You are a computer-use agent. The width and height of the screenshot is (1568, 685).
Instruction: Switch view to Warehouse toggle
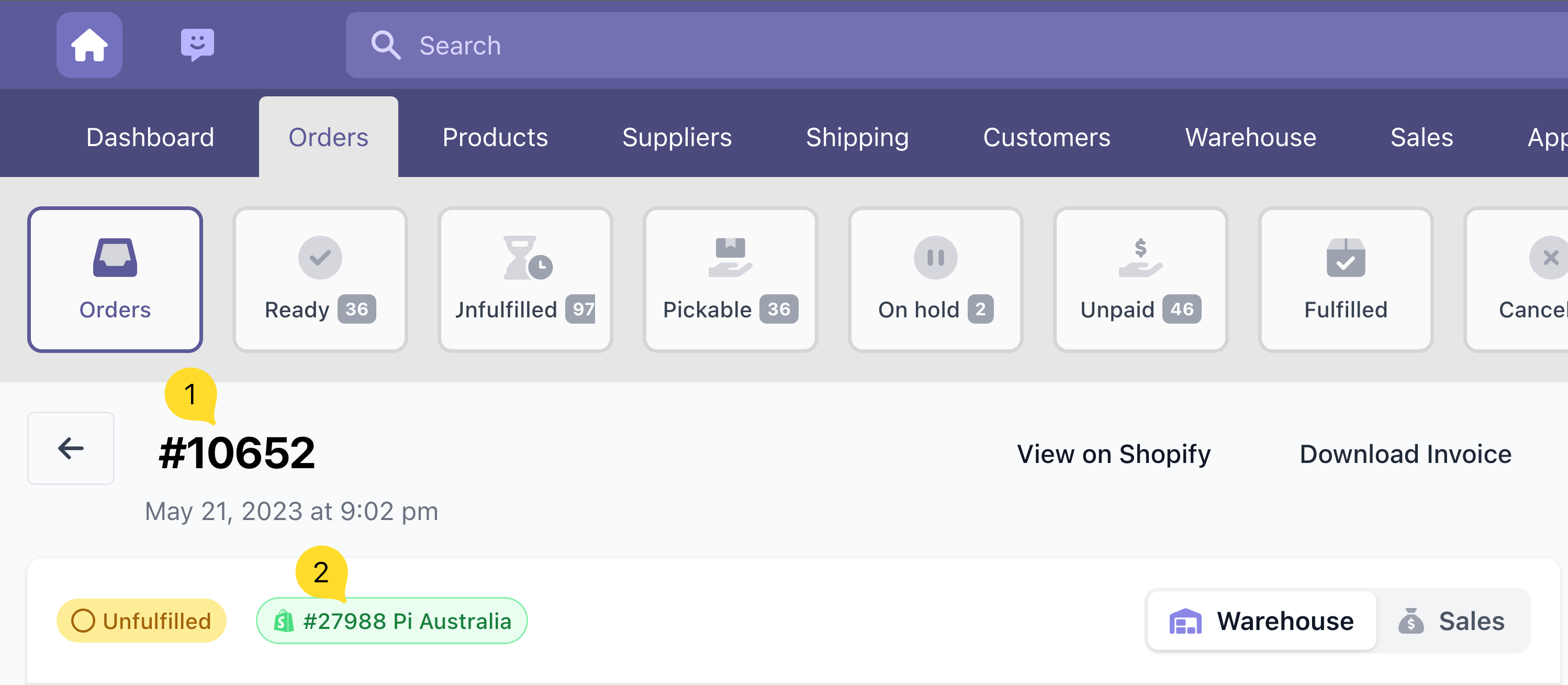[x=1262, y=621]
